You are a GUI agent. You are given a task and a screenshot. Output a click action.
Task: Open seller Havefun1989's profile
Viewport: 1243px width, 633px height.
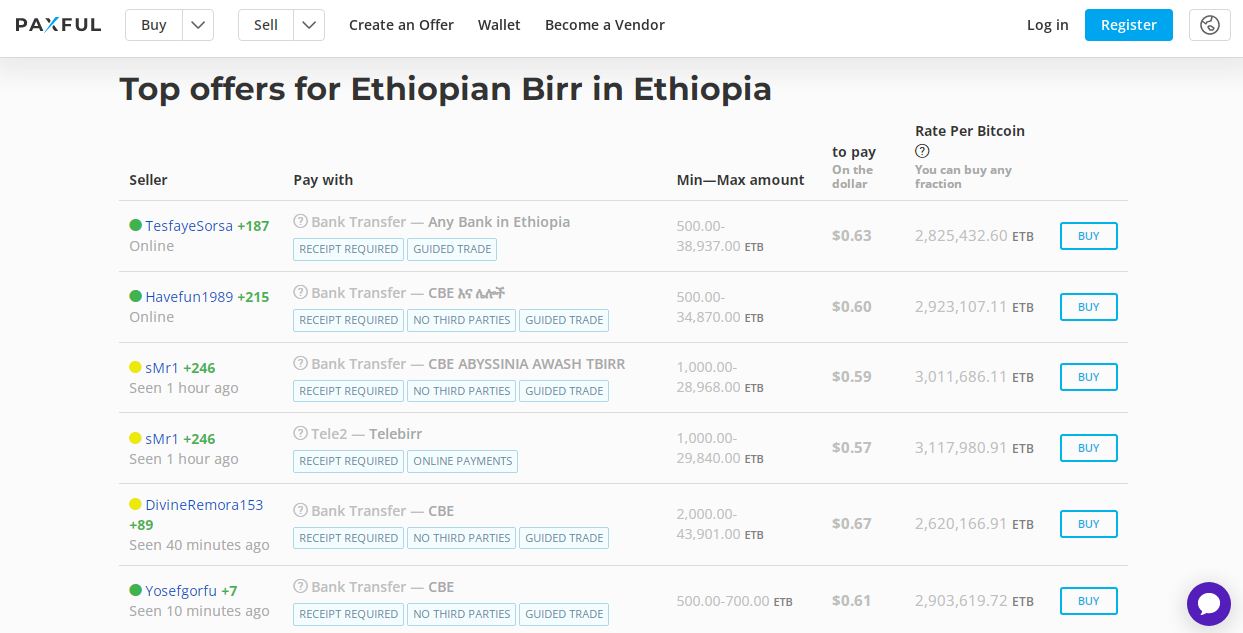coord(189,297)
